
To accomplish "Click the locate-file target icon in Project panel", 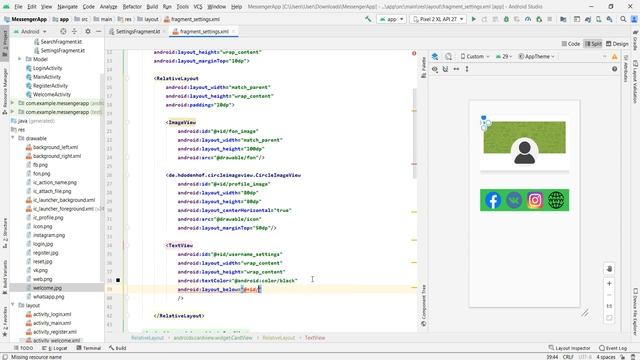I will 63,31.
